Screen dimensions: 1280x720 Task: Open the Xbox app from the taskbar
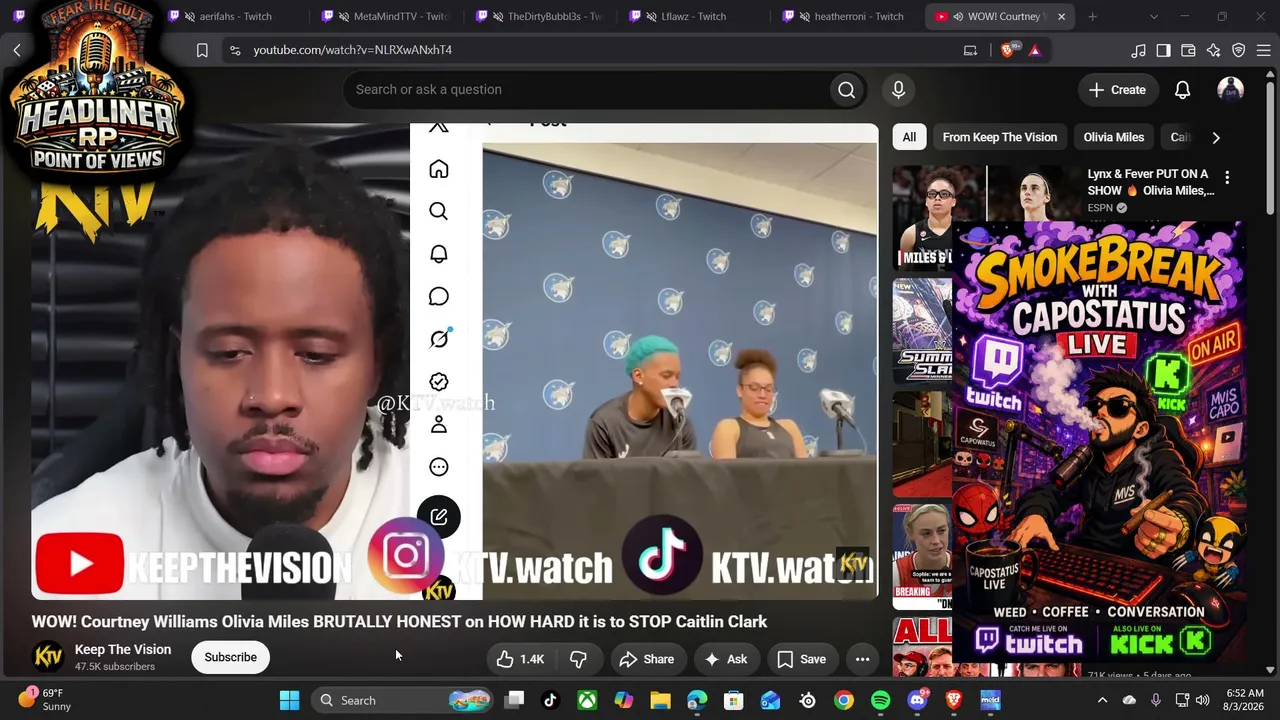587,700
